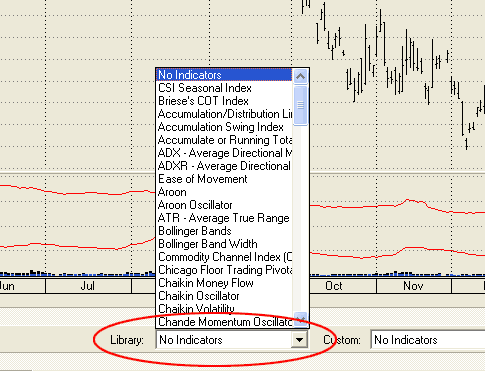Click the Jul label on time axis
Image resolution: width=485 pixels, height=371 pixels.
pos(88,286)
